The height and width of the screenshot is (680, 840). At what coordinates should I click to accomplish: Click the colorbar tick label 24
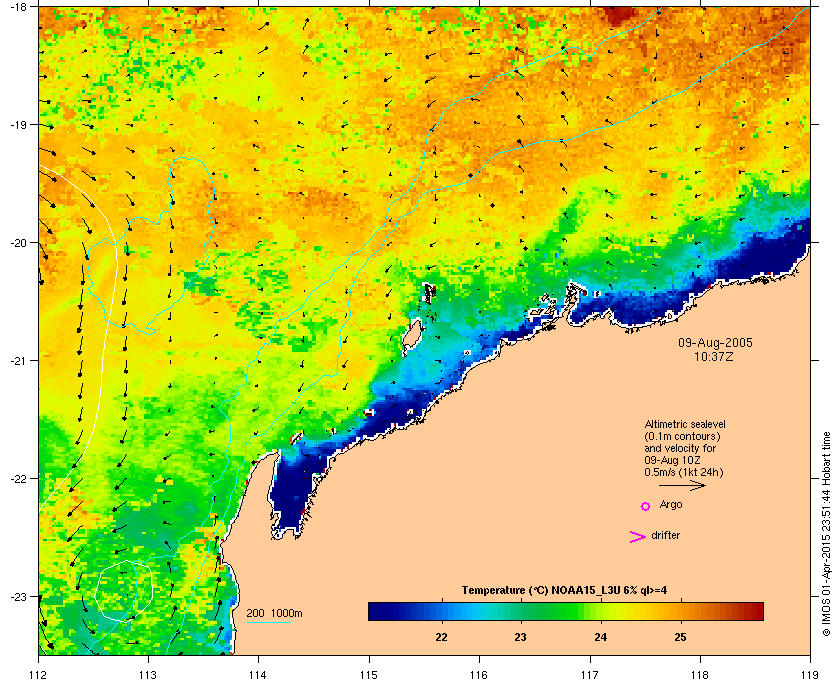(x=601, y=637)
